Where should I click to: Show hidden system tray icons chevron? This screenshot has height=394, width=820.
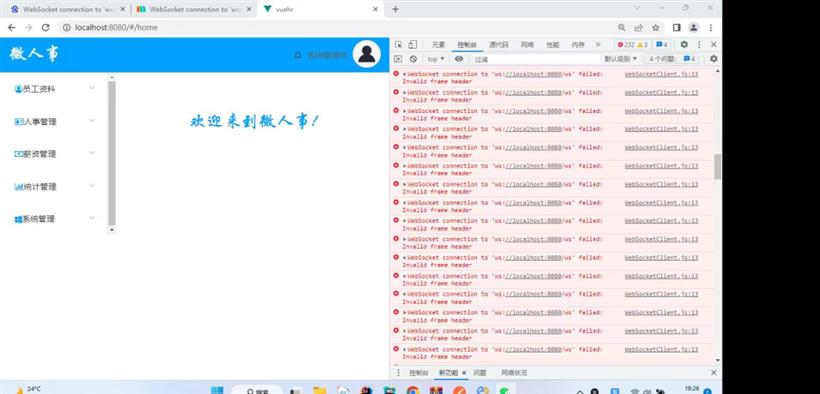pyautogui.click(x=579, y=391)
